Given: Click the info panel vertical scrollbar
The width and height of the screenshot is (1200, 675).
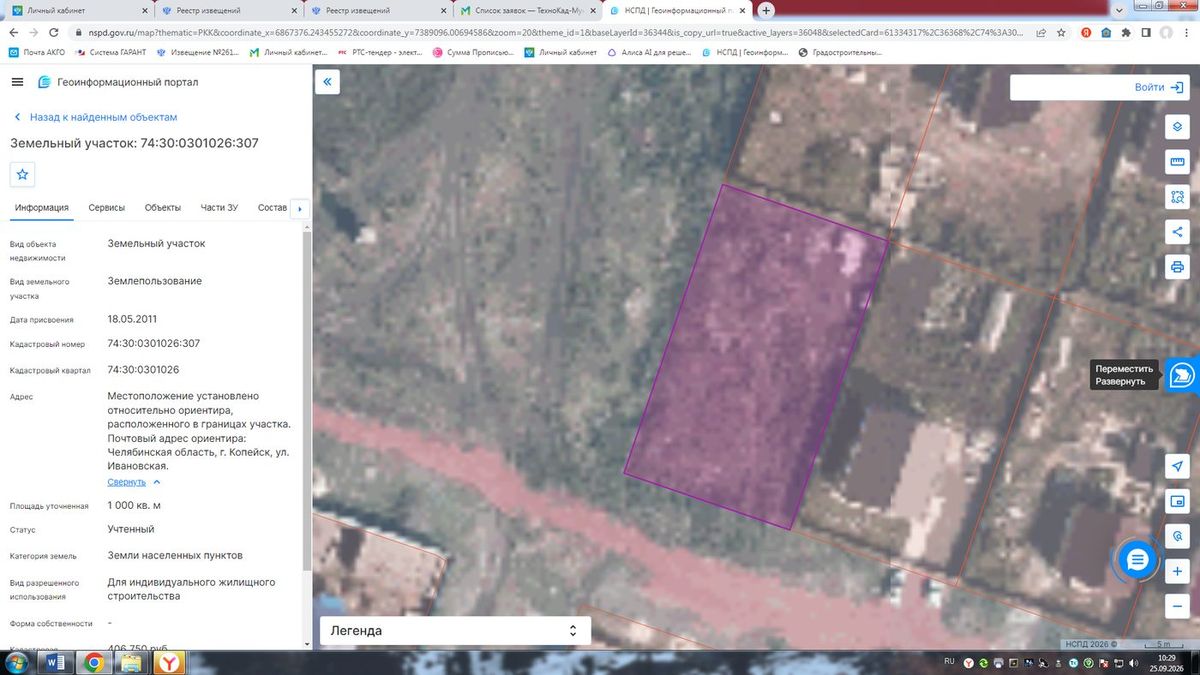Looking at the screenshot, I should [307, 400].
